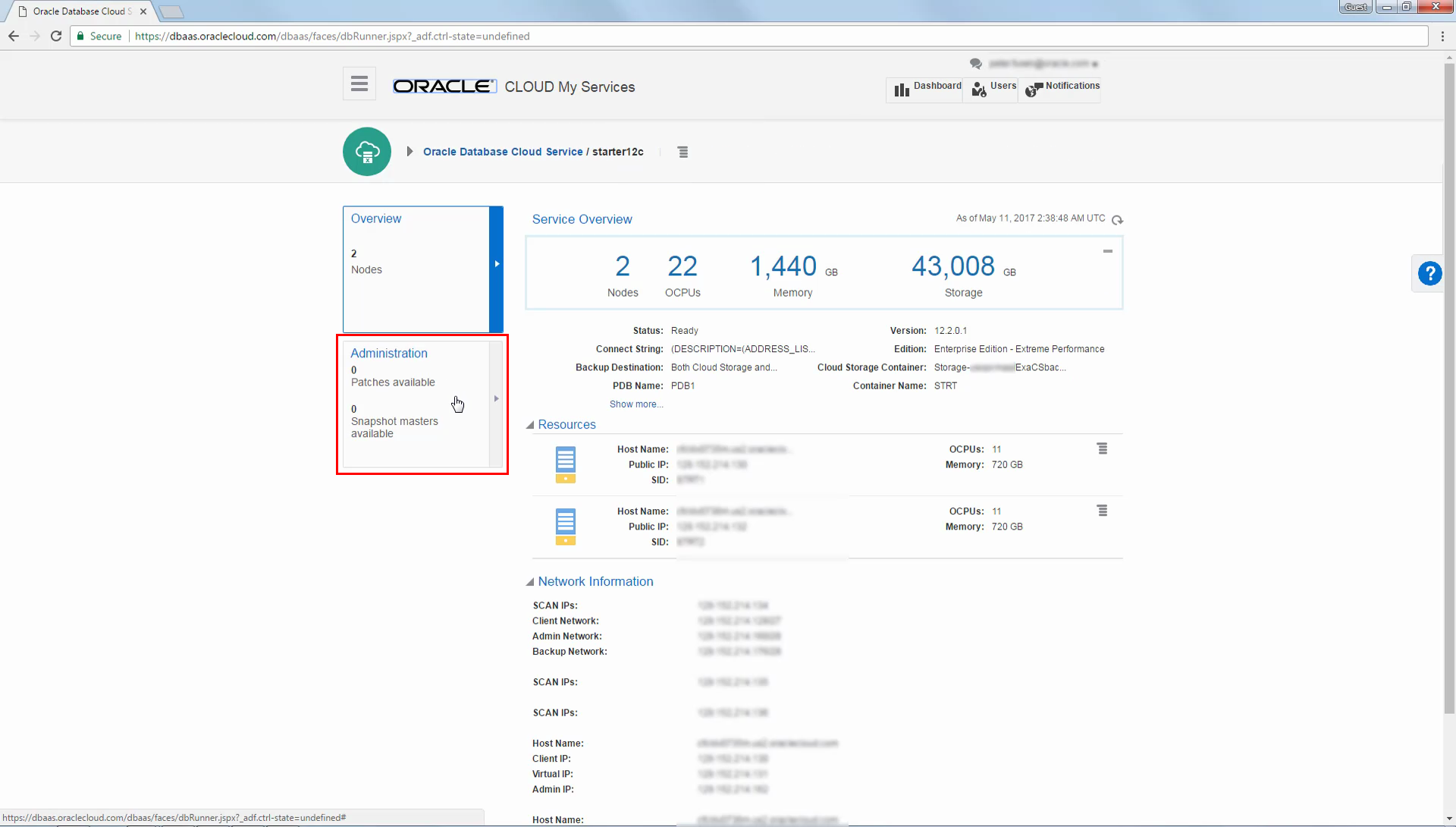Screen dimensions: 1456x827
Task: Open the menu icon next to starter12c
Action: [x=682, y=152]
